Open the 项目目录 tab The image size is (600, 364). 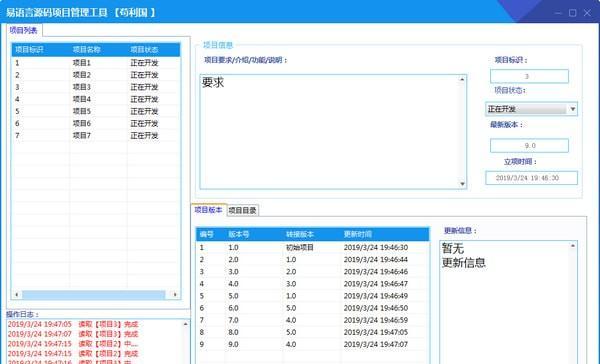(242, 211)
